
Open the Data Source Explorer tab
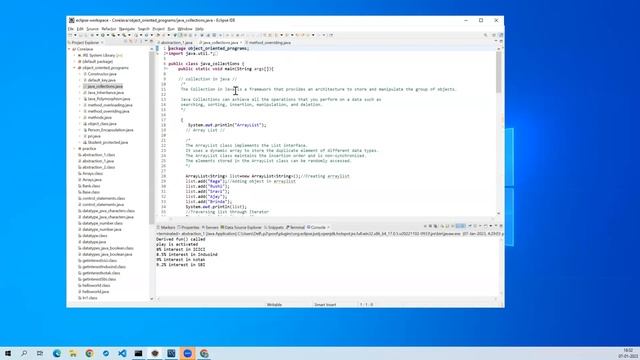241,227
